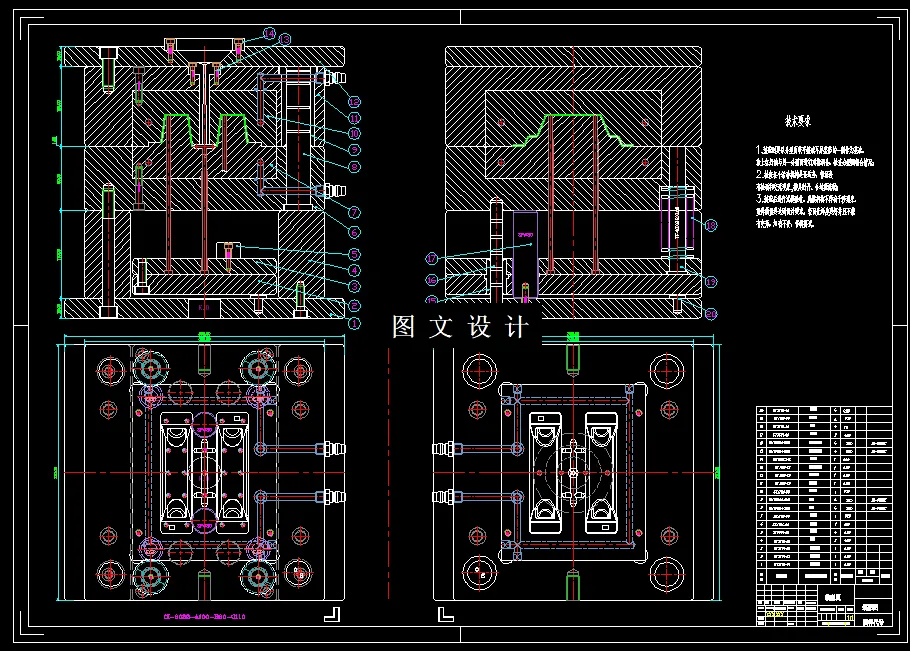Click part balloon number 13
The width and height of the screenshot is (910, 651).
(284, 39)
